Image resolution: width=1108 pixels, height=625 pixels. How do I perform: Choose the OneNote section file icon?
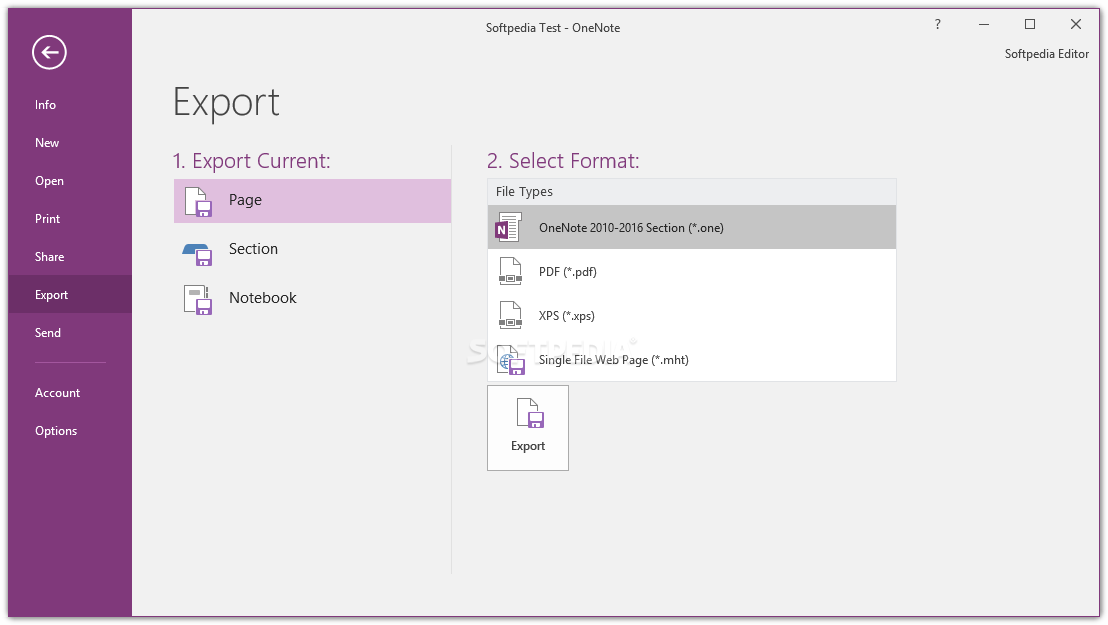tap(509, 228)
